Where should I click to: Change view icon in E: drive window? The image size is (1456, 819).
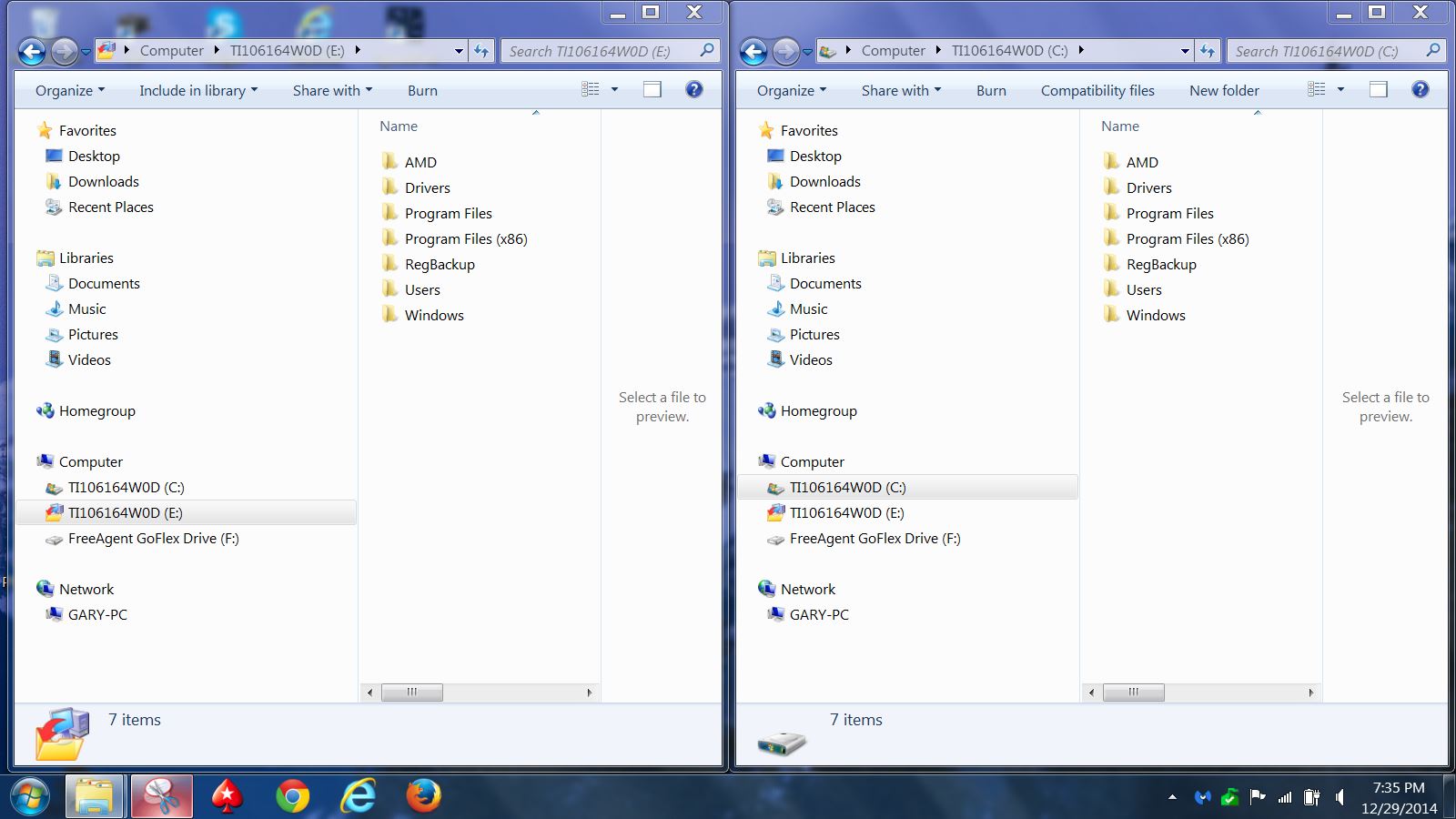coord(591,89)
